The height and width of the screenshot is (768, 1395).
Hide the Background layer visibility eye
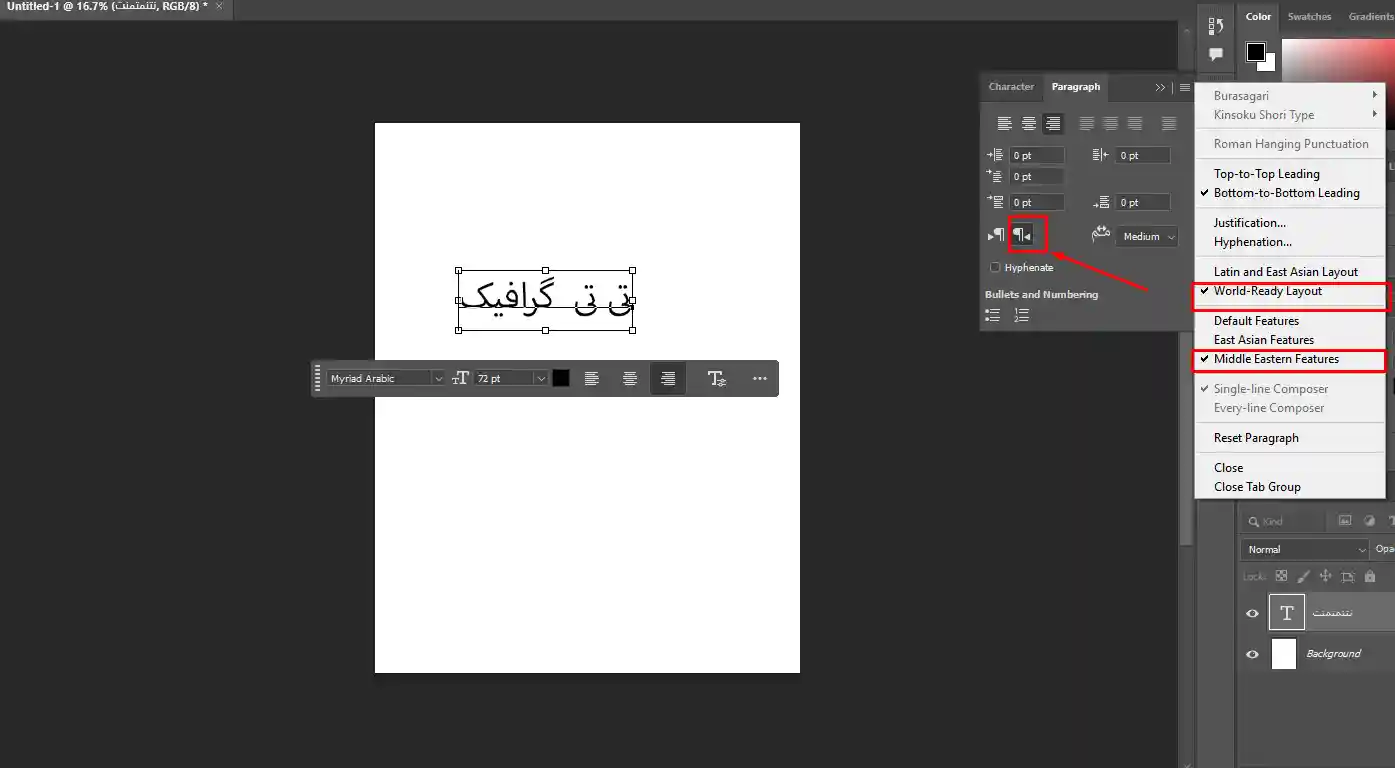[1252, 654]
